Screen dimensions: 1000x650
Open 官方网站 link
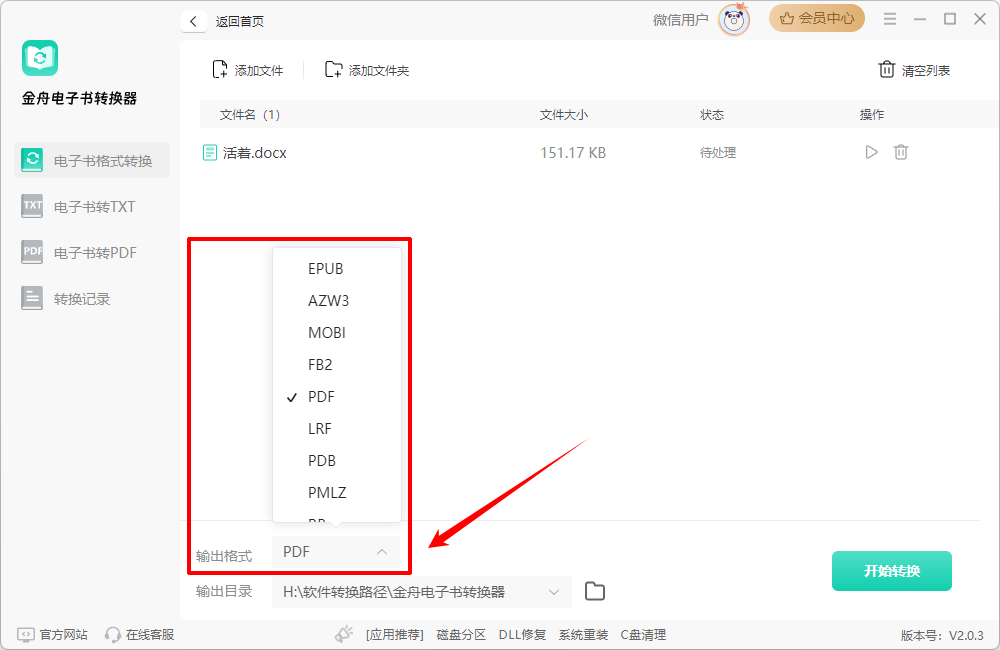pyautogui.click(x=52, y=635)
